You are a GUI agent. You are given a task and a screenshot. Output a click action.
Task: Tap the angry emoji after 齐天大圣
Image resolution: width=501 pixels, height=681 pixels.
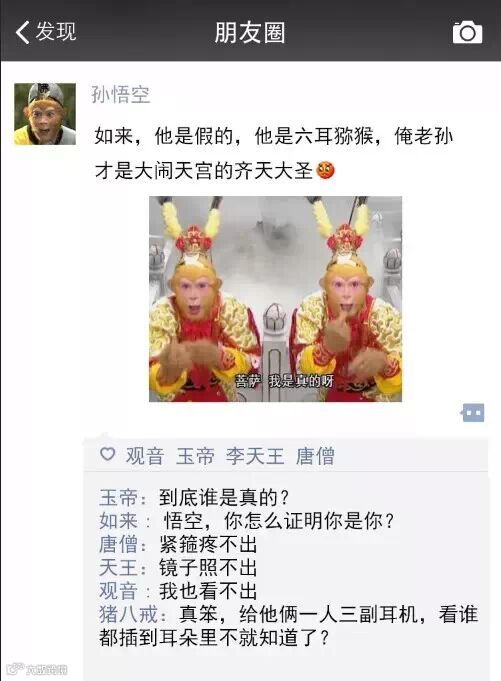click(325, 170)
